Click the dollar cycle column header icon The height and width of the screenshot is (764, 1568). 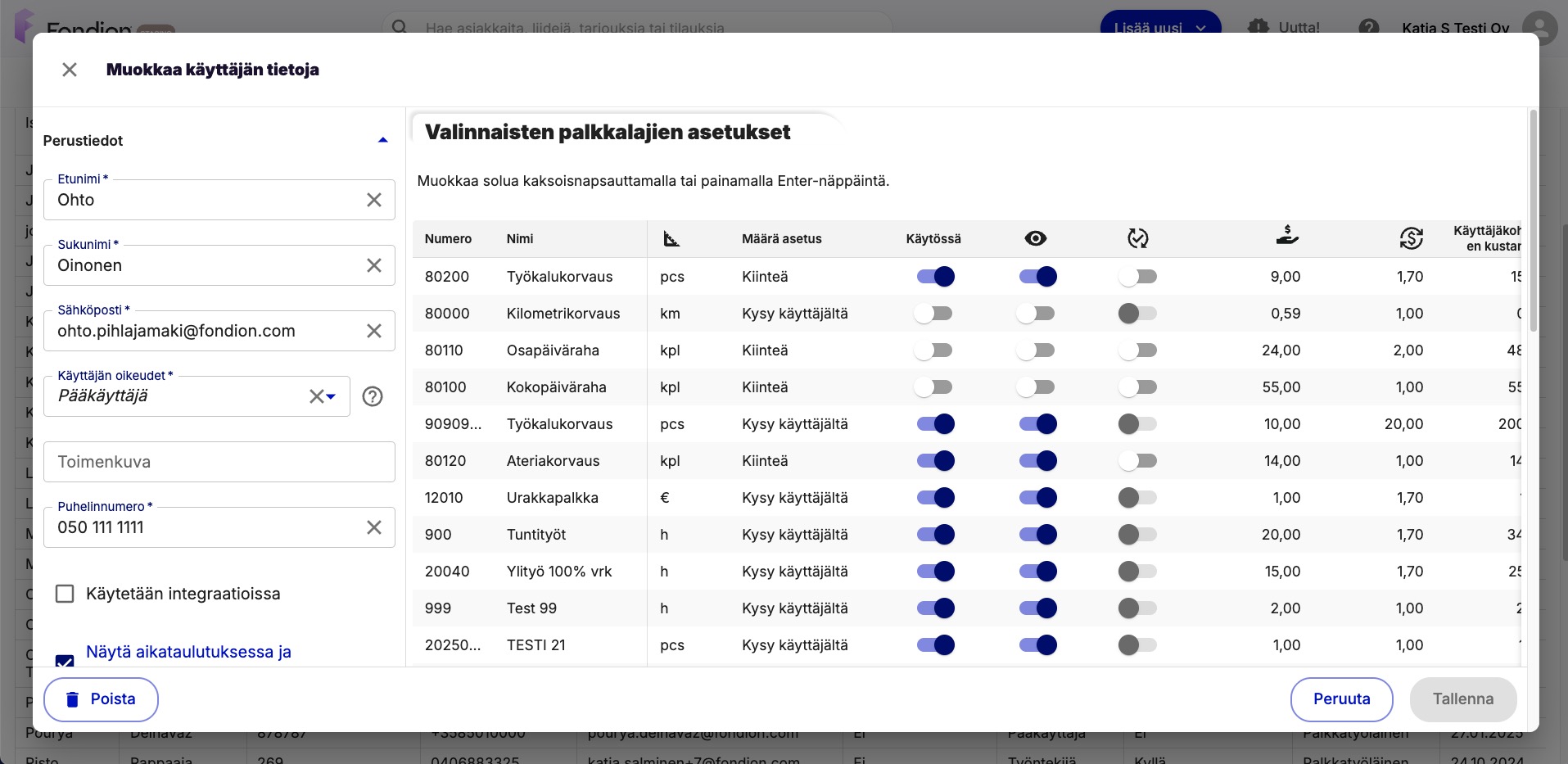pos(1411,238)
